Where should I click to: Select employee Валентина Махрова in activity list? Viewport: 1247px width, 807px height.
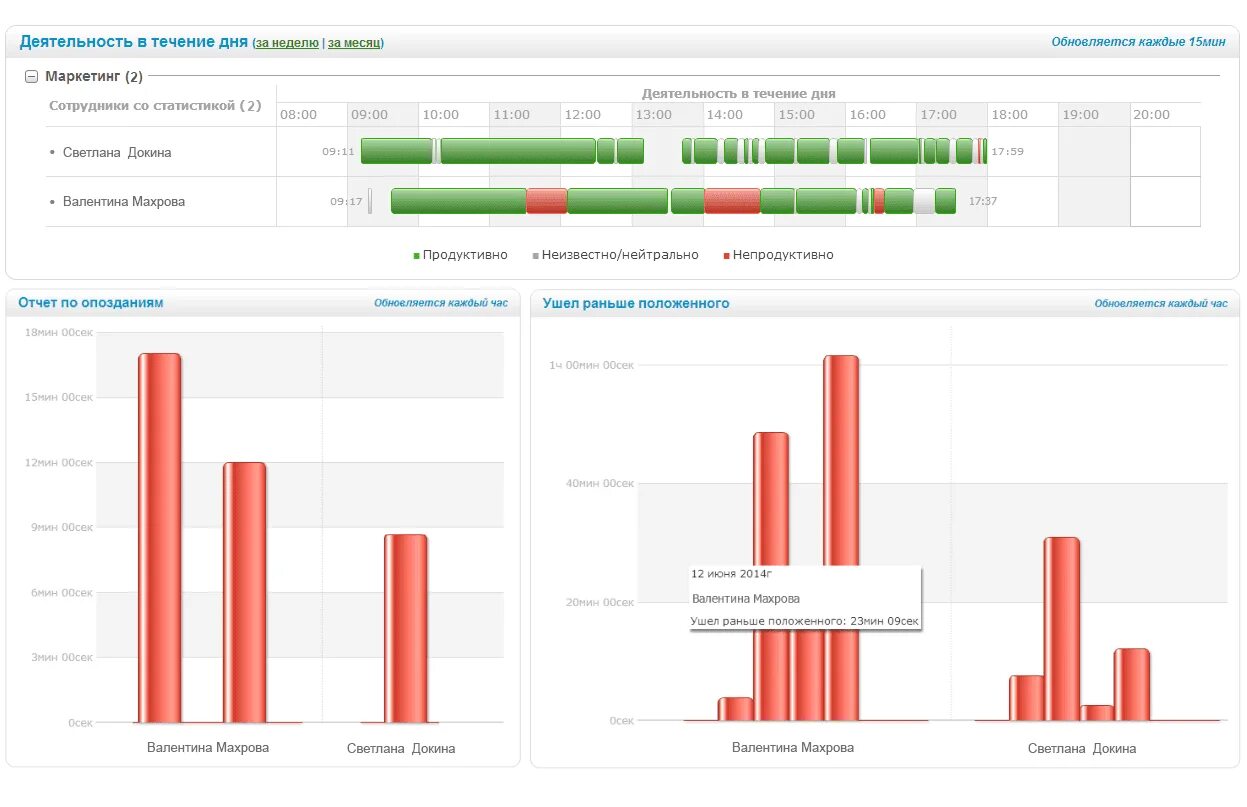tap(124, 201)
